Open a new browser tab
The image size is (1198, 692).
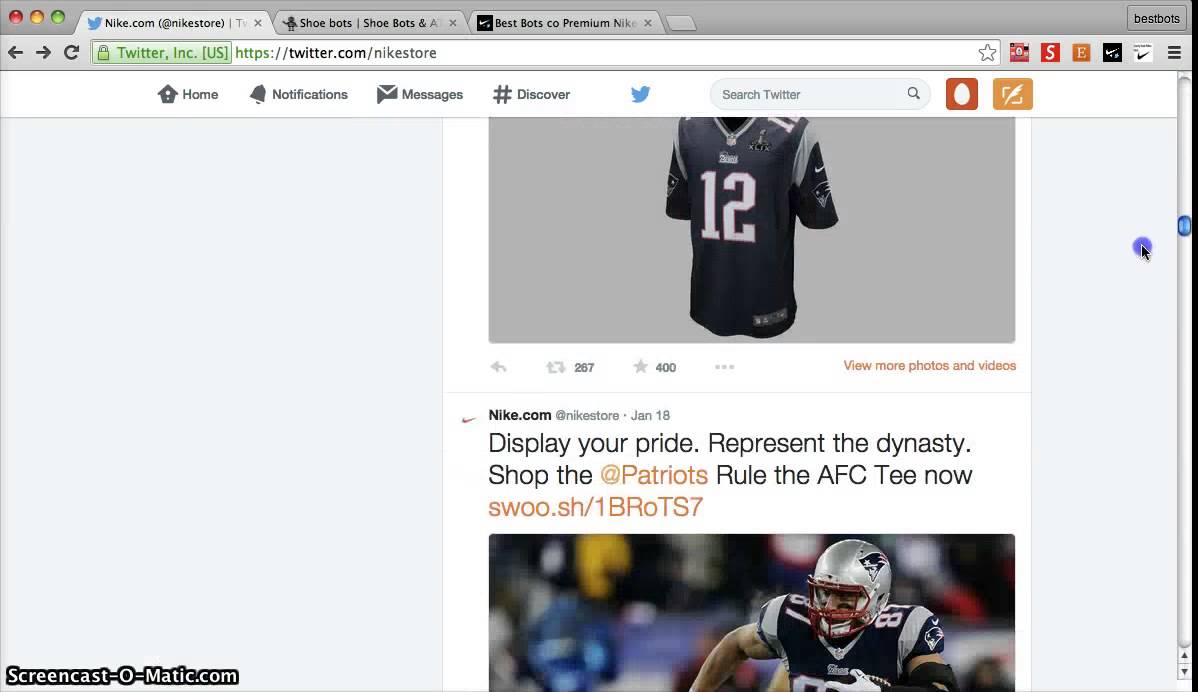point(681,24)
